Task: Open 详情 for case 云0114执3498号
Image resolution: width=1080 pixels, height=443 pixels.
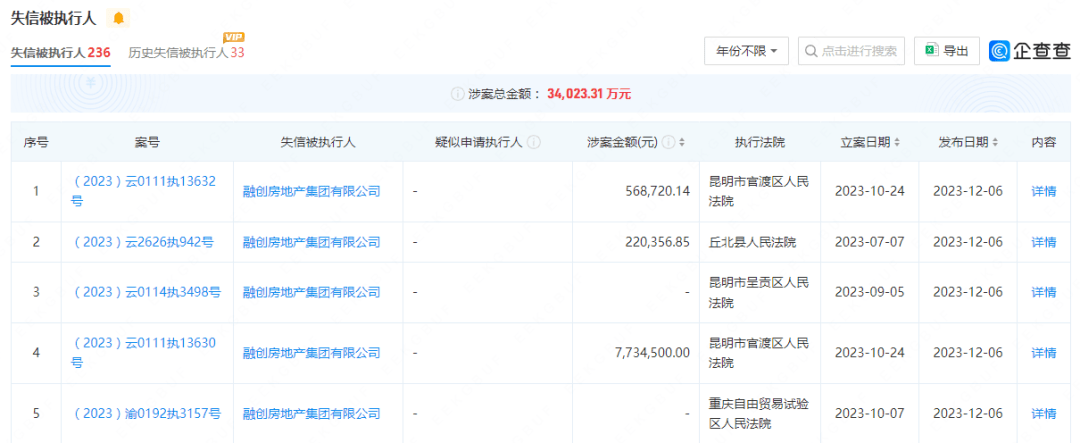Action: (1043, 292)
